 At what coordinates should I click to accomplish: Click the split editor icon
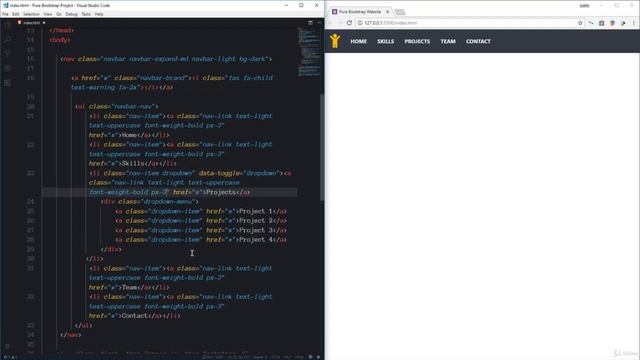coord(310,22)
